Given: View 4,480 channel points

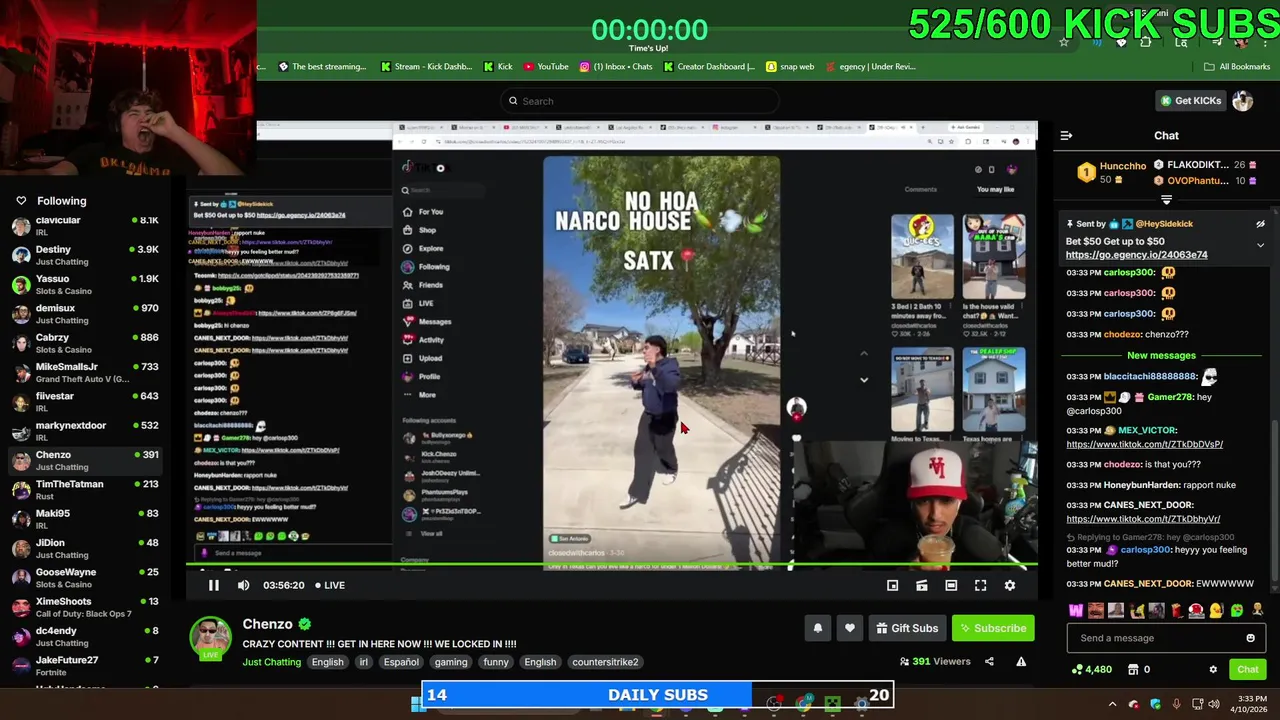Looking at the screenshot, I should click(x=1091, y=669).
